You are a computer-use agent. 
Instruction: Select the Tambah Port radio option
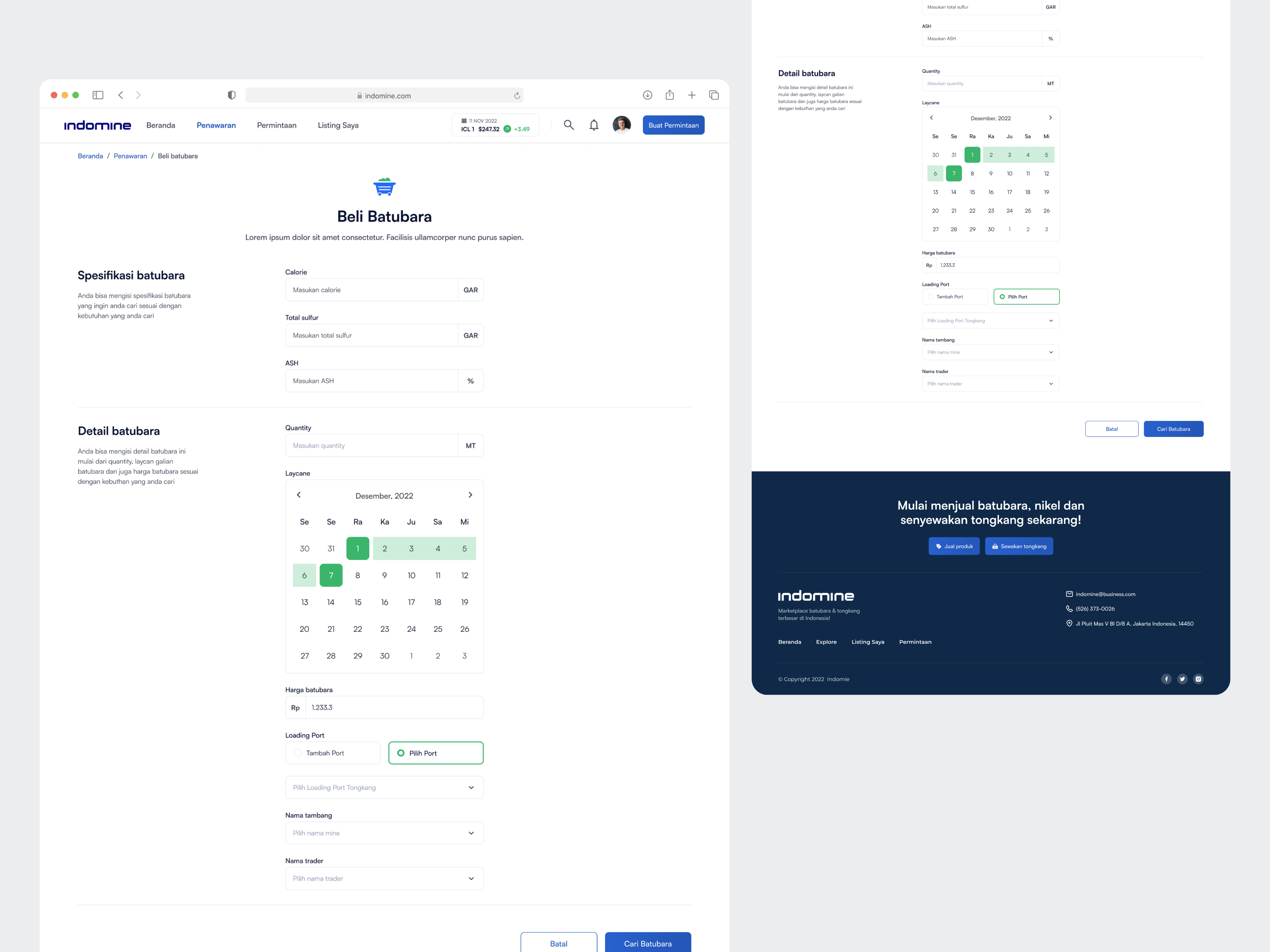pyautogui.click(x=298, y=753)
